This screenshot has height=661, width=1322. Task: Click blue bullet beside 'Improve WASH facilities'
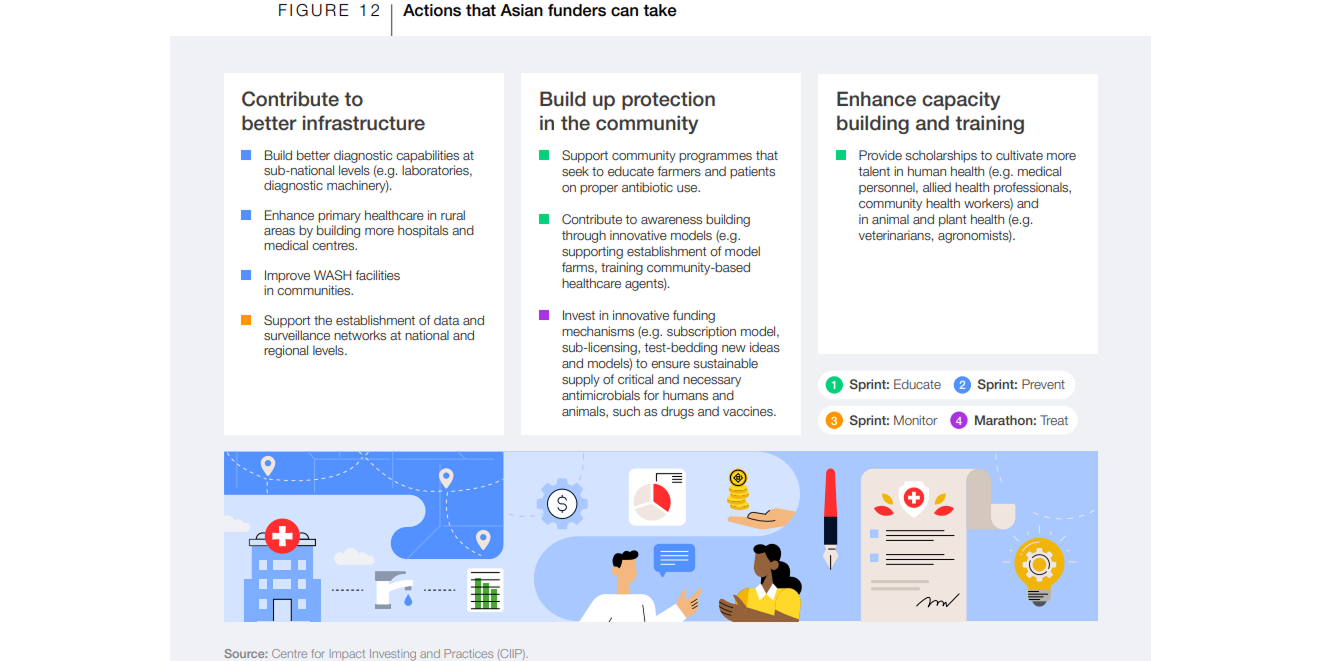click(246, 275)
